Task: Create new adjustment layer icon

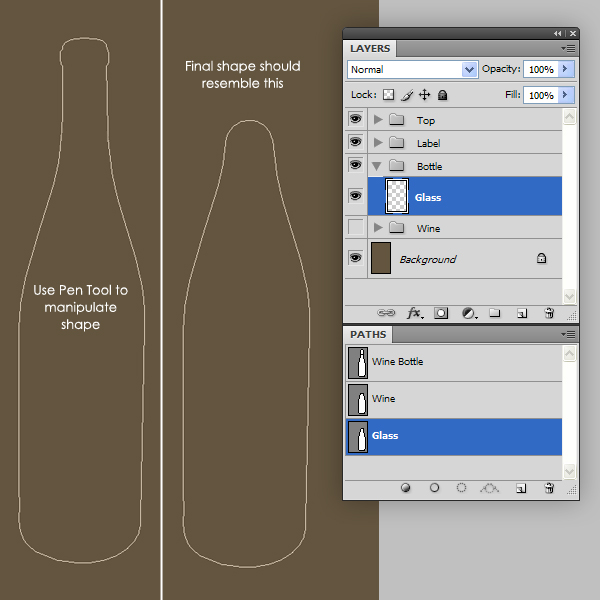Action: tap(469, 313)
